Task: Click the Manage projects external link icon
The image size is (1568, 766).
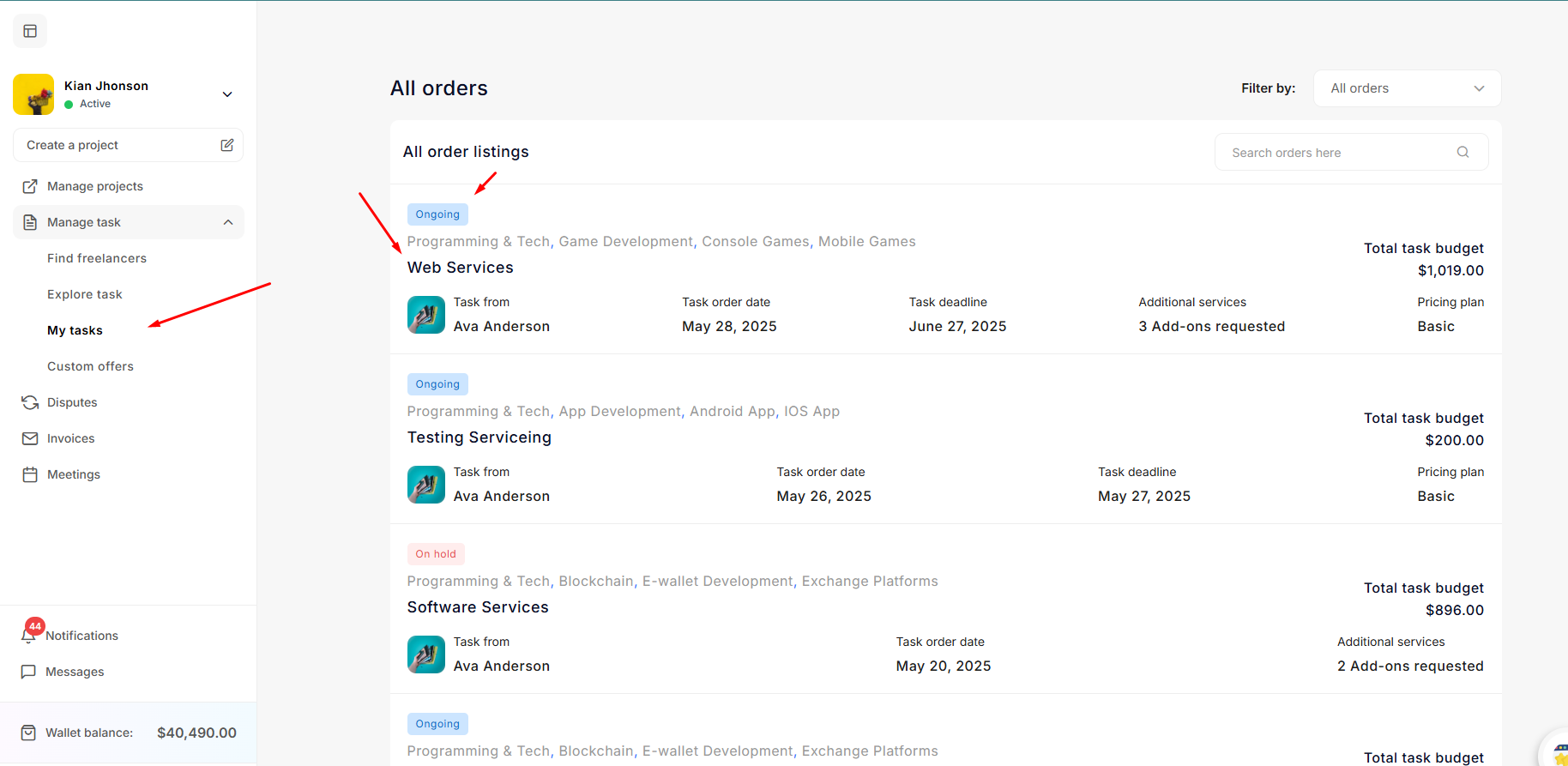Action: pos(30,186)
